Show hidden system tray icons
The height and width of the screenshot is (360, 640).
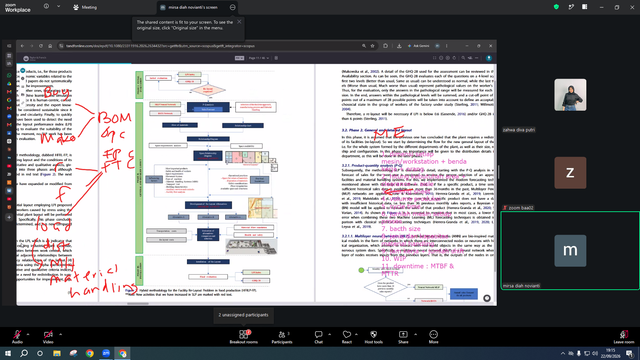pos(563,353)
